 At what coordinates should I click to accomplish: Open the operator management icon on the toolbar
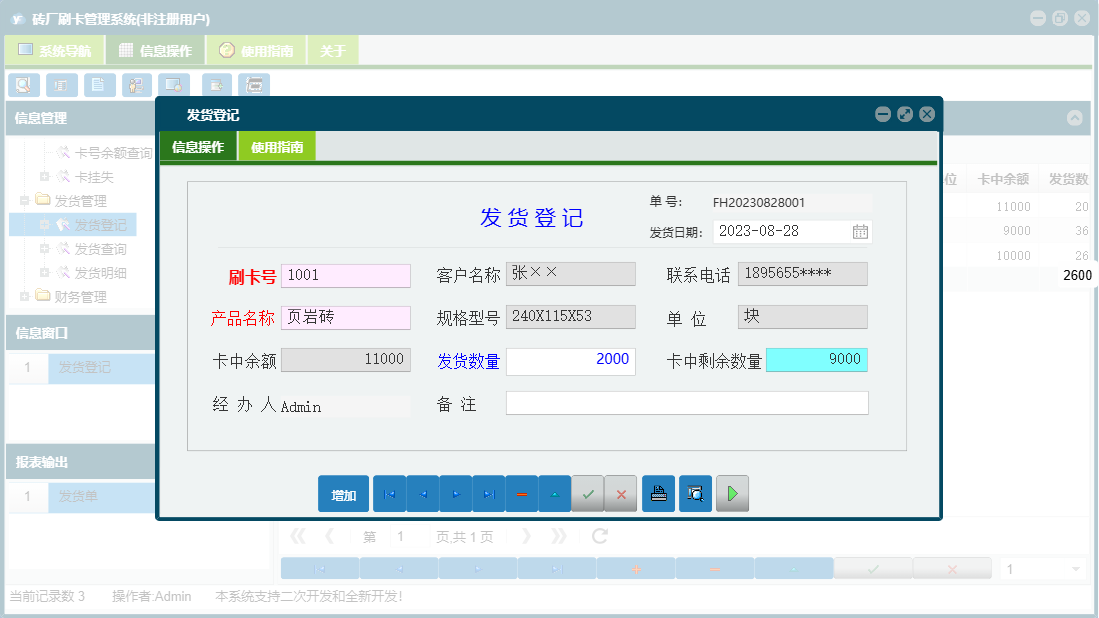click(136, 85)
